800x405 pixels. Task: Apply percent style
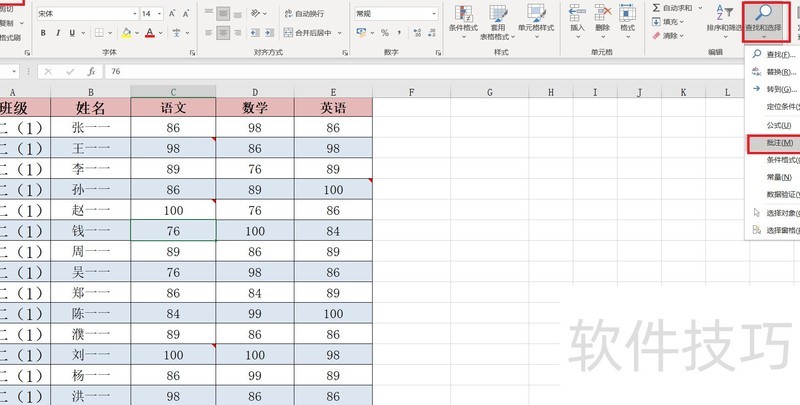click(385, 33)
